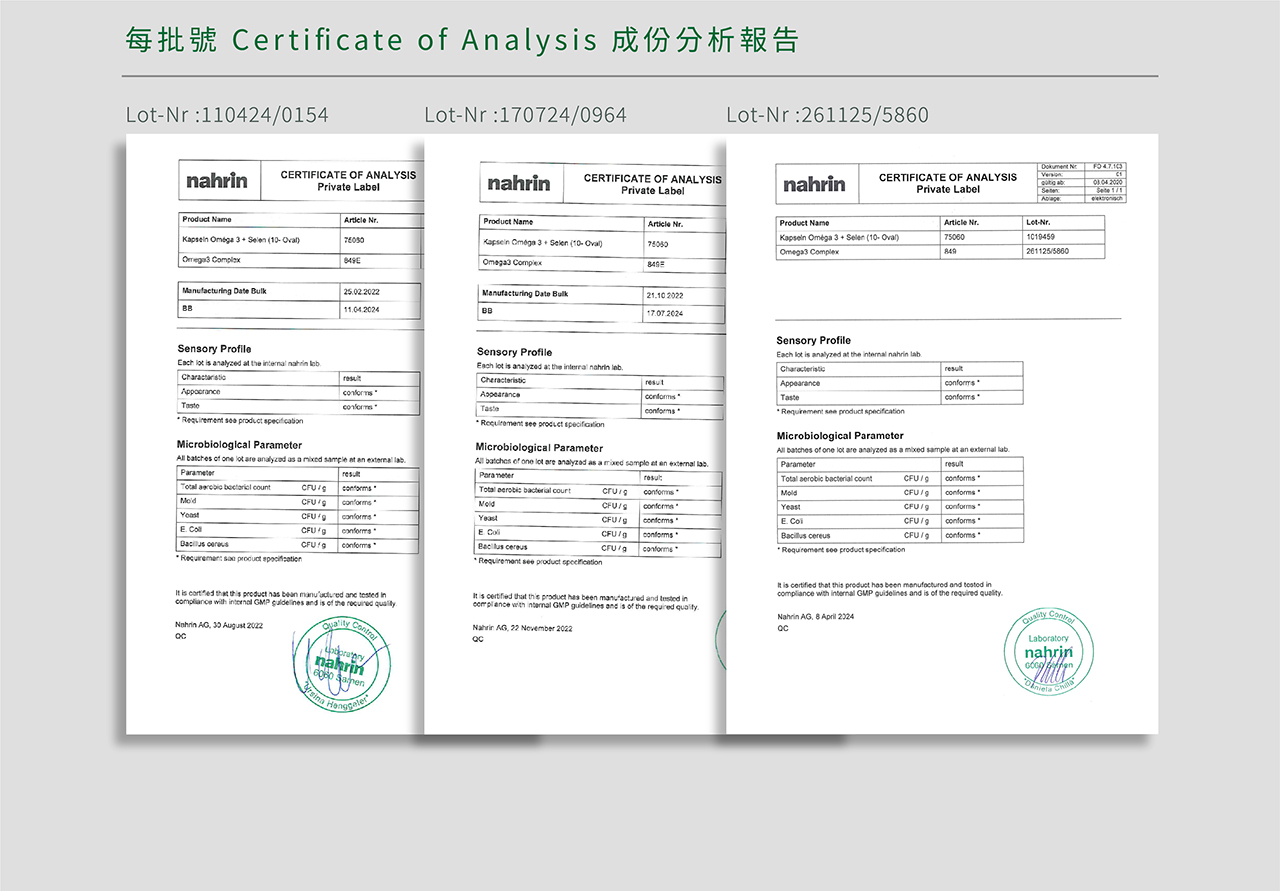Click 'Appearance' row in third certificate

(900, 383)
